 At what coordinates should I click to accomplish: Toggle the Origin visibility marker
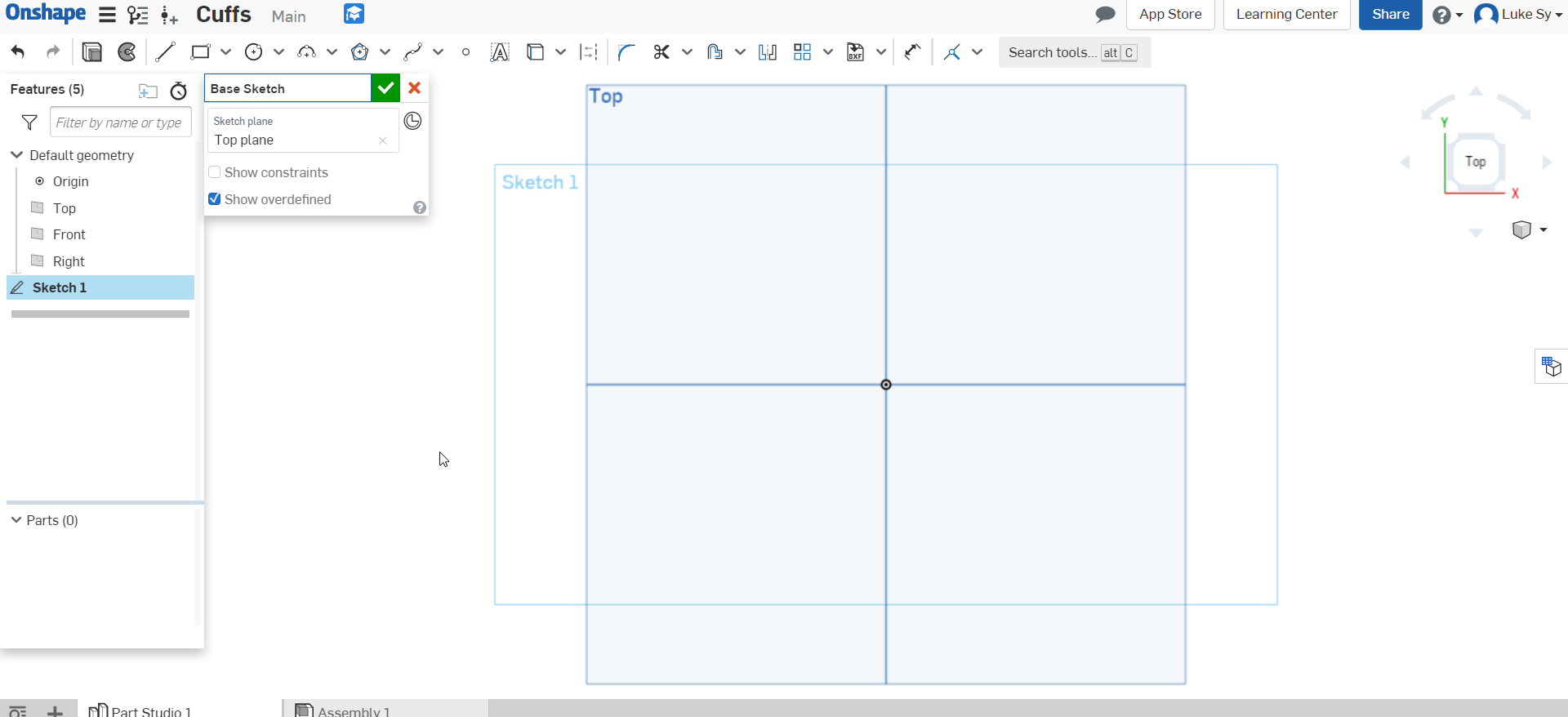pyautogui.click(x=39, y=180)
